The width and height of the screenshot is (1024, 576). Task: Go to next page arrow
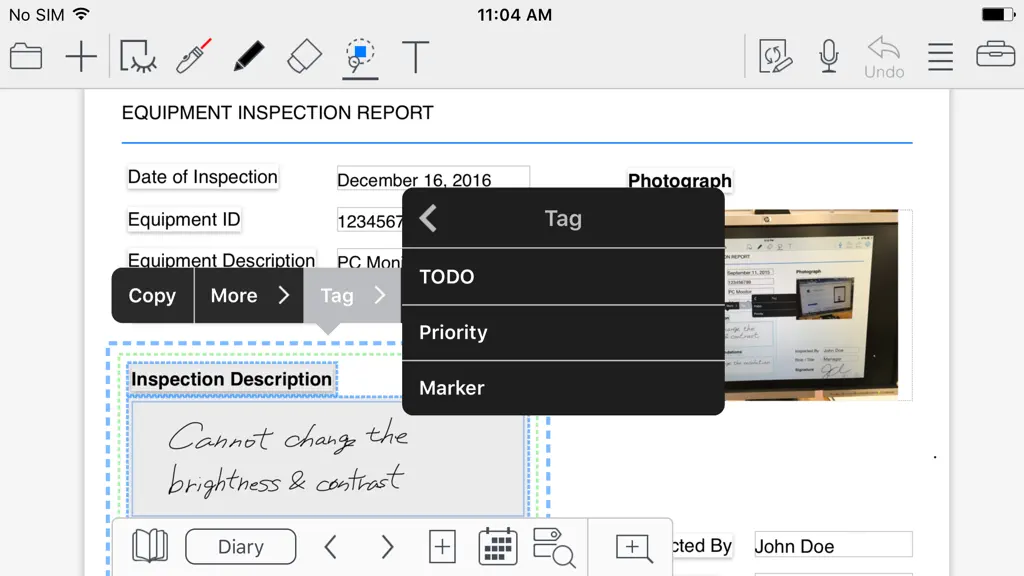[387, 547]
